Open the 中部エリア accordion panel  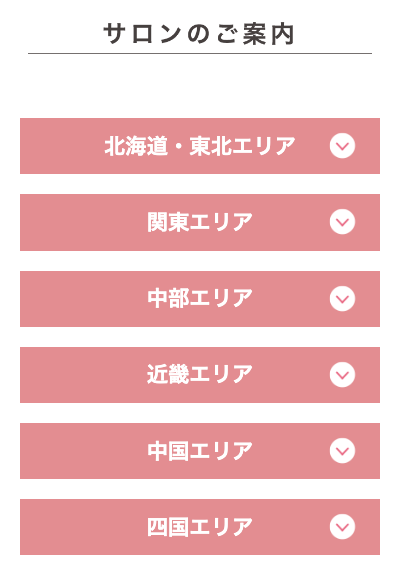[x=200, y=299]
